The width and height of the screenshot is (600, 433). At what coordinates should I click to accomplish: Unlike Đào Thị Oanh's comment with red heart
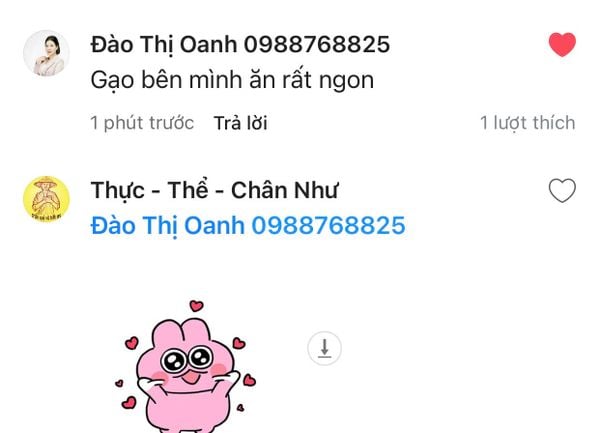pyautogui.click(x=562, y=44)
